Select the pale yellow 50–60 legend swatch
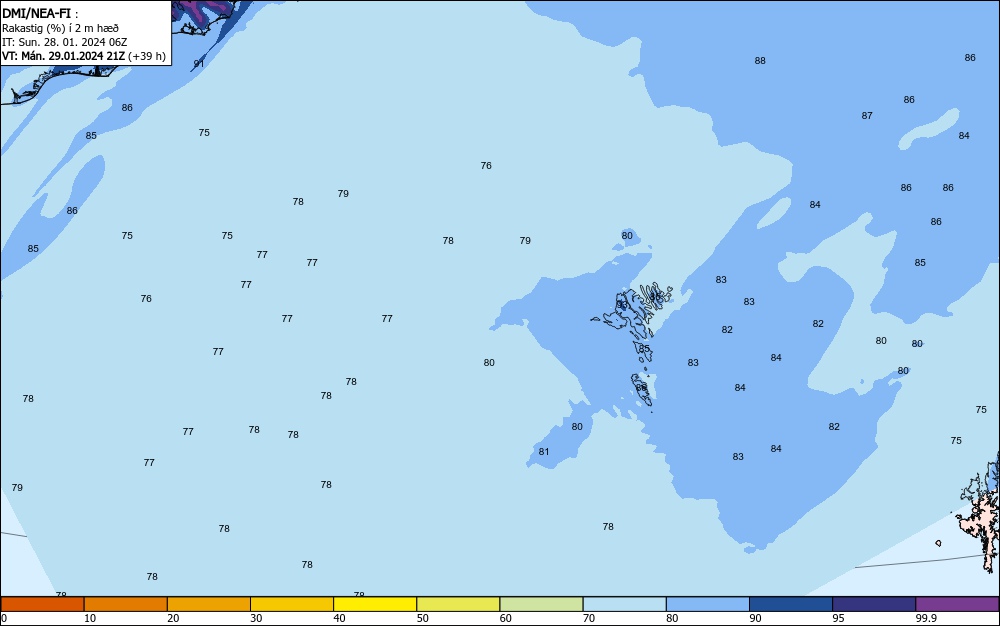The image size is (1000, 626). pos(458,604)
